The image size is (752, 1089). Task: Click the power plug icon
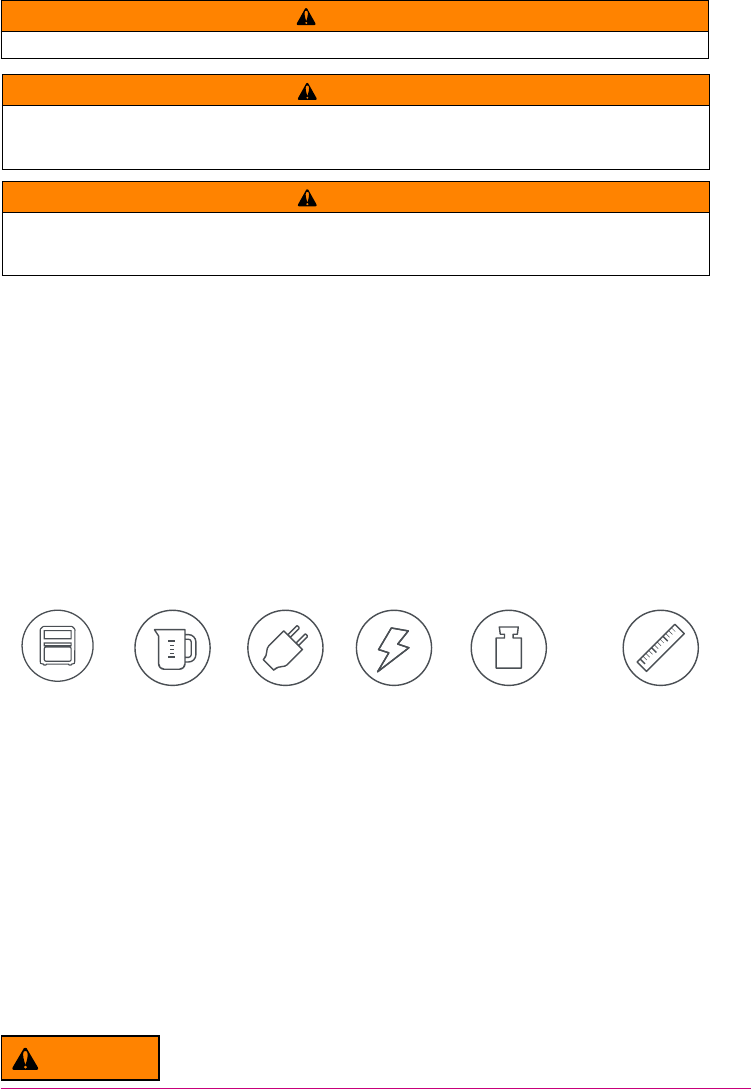click(x=285, y=648)
